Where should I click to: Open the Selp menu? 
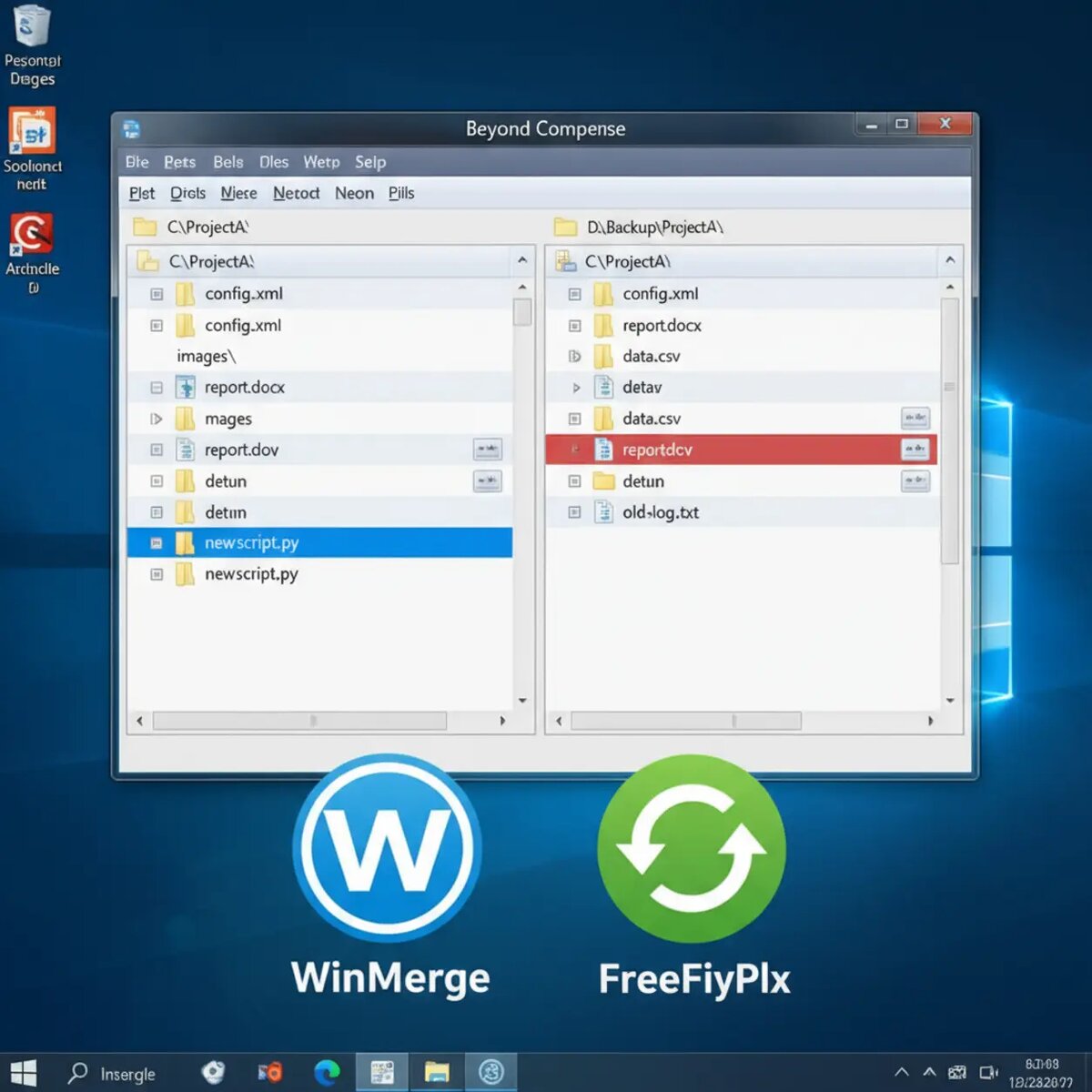pos(370,162)
